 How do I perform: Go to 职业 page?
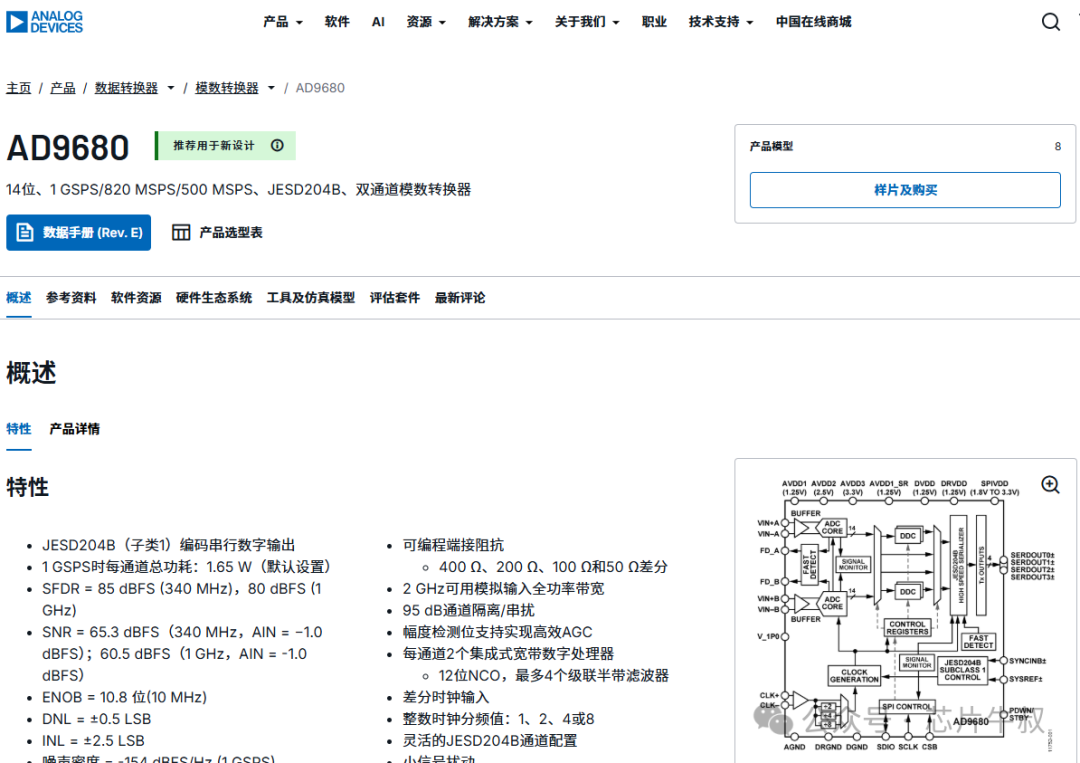[x=654, y=22]
